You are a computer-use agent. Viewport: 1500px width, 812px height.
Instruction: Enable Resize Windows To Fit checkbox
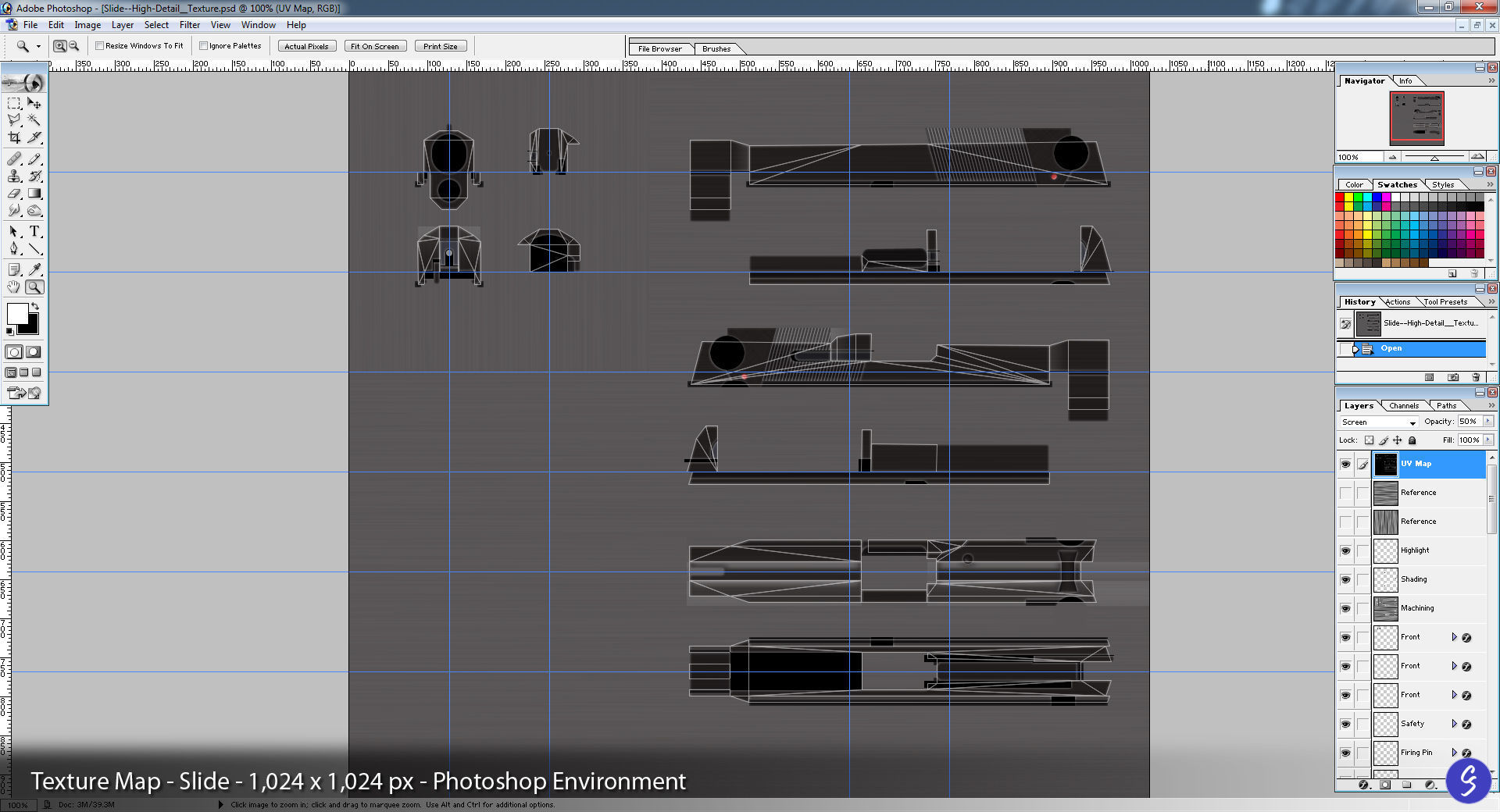coord(100,46)
